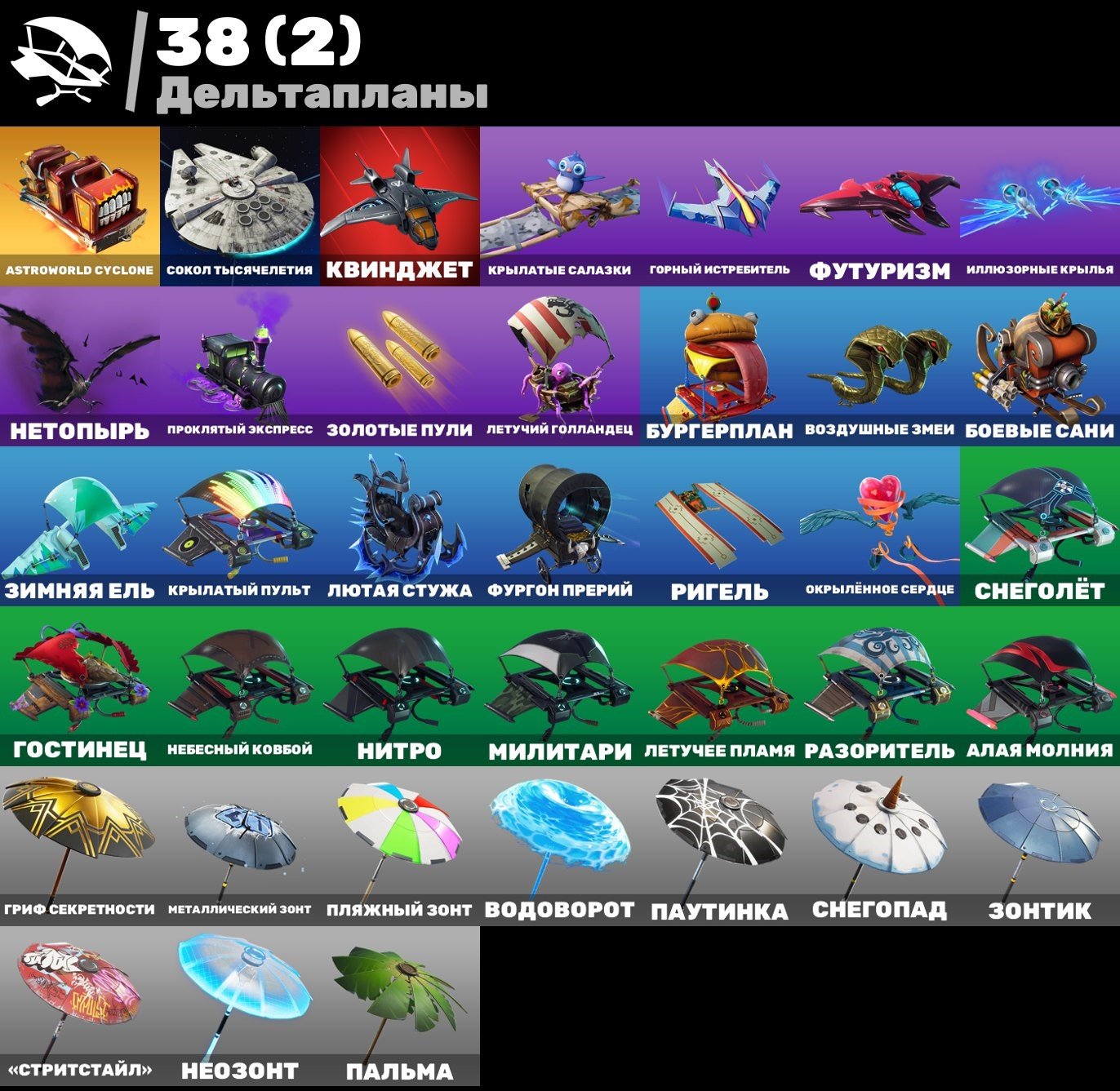Select the Крылатый Пульт rainbow glider
Screen dimensions: 1120x1091
pyautogui.click(x=240, y=526)
